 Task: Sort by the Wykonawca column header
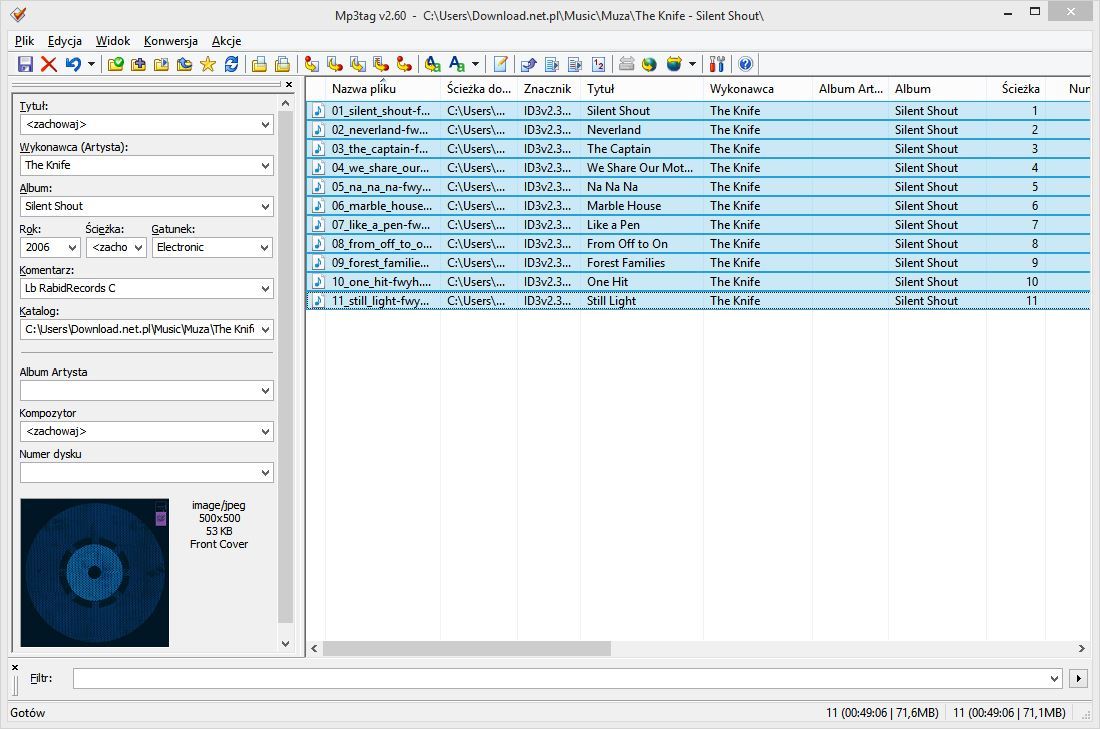pos(758,89)
